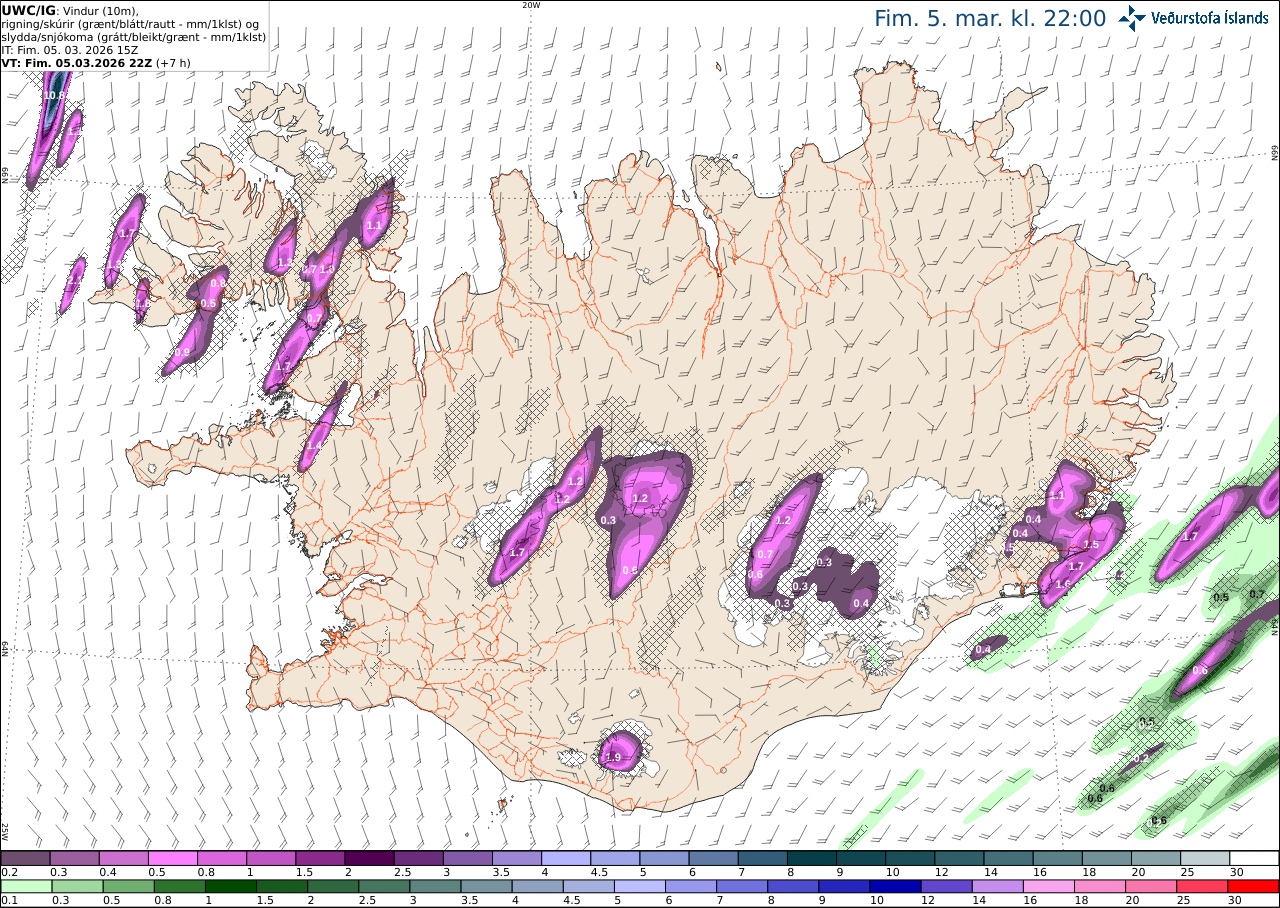Click the "0.9" snowfall value in the Westfjords
This screenshot has height=908, width=1280.
click(182, 352)
